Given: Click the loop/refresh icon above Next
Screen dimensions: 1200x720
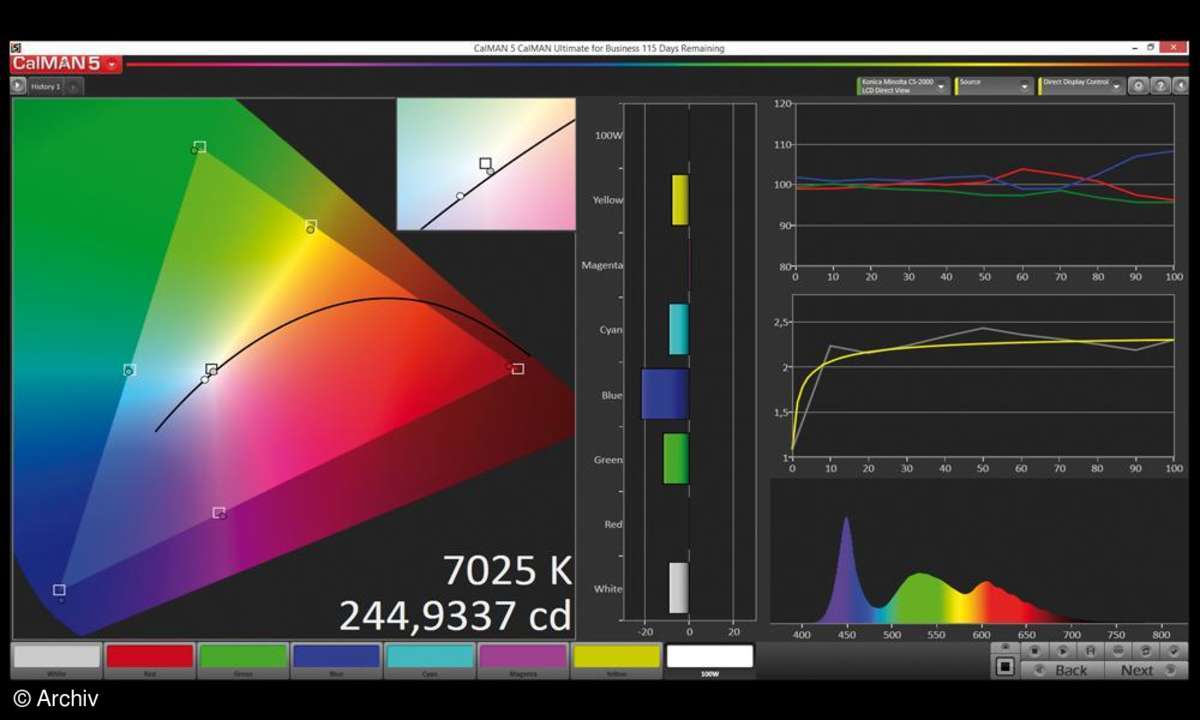Looking at the screenshot, I should [1145, 650].
